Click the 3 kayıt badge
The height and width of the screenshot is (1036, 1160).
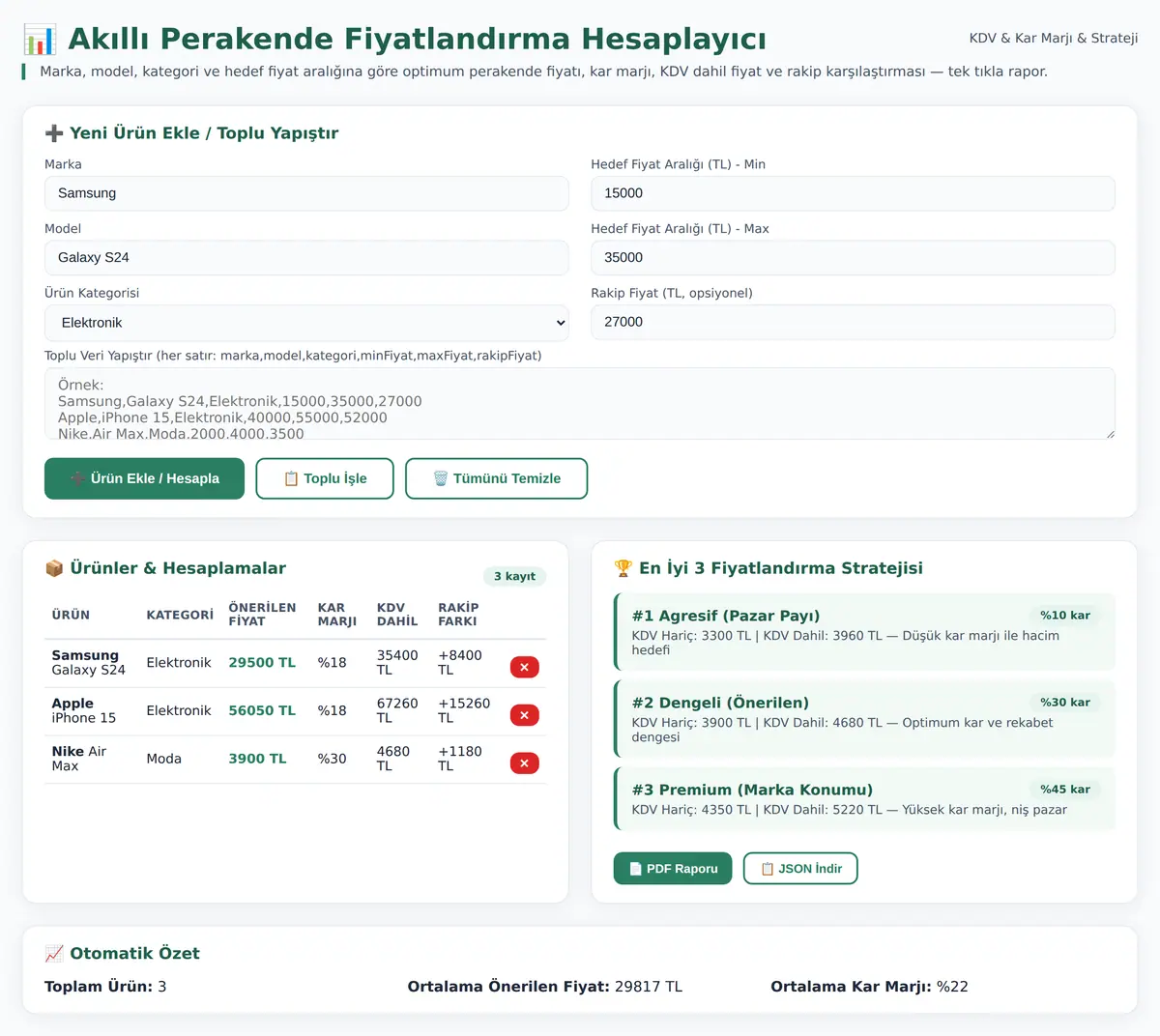pos(514,577)
